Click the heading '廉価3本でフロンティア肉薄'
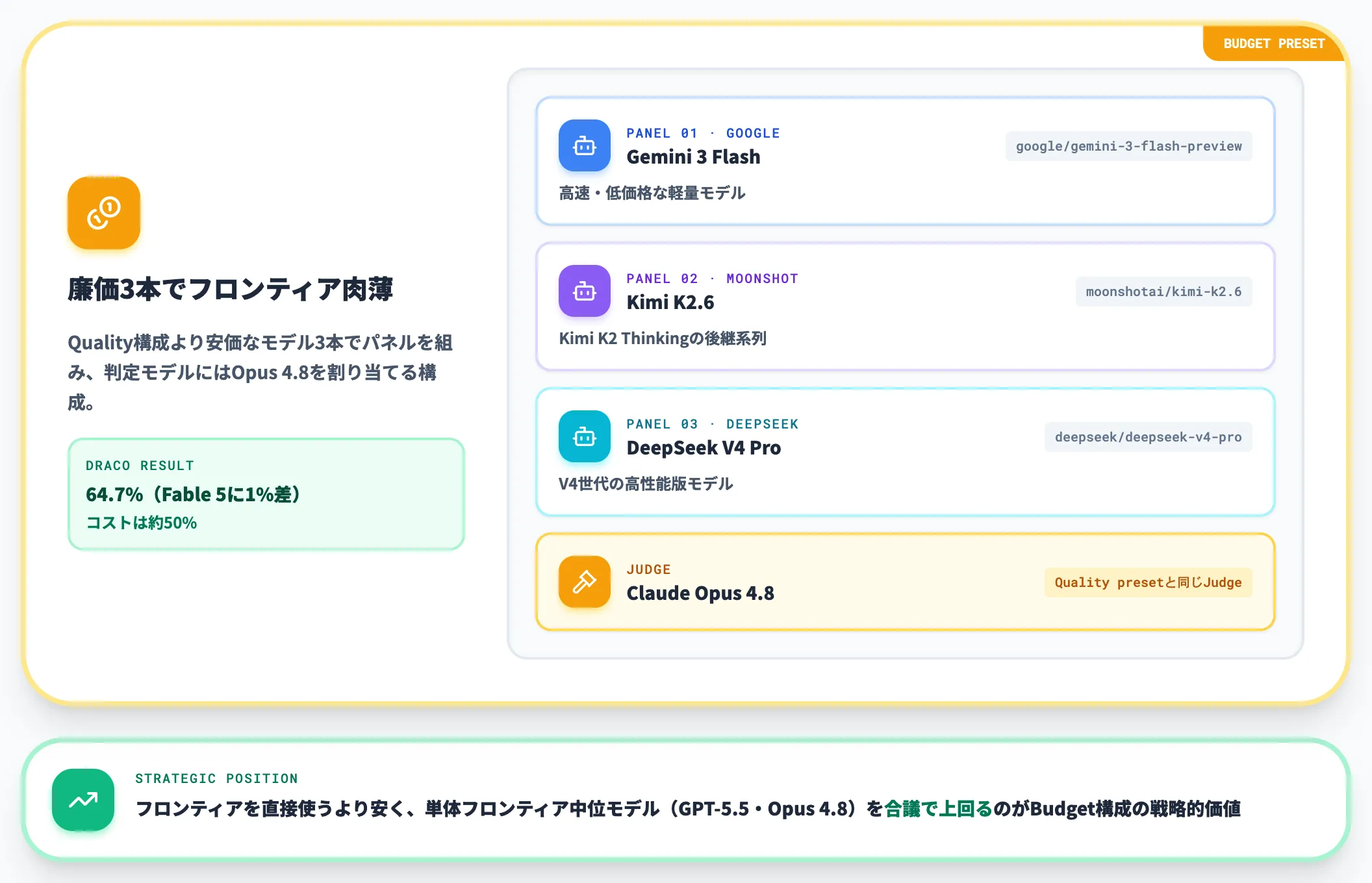 point(231,289)
